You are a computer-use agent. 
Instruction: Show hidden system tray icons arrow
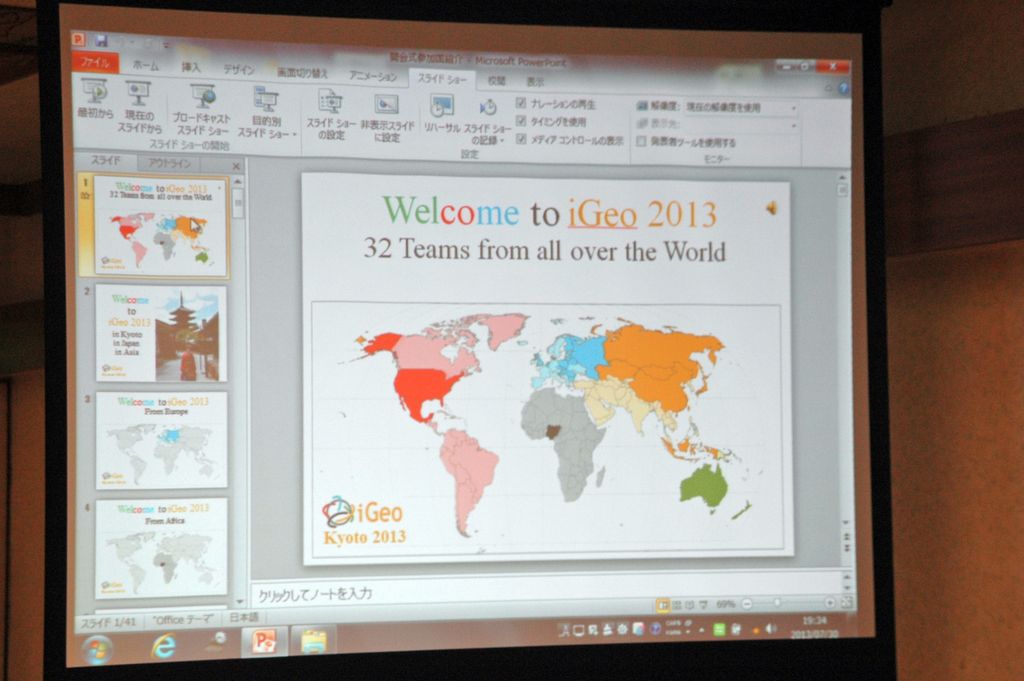(701, 631)
